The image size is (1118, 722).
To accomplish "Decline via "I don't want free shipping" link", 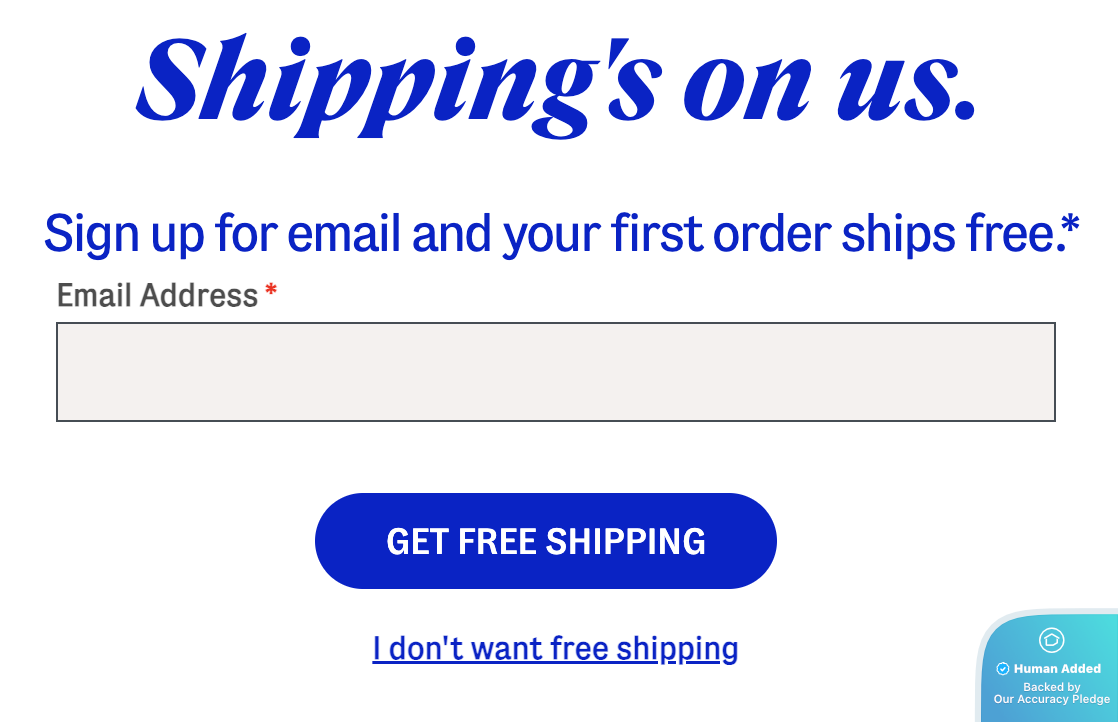I will (x=555, y=649).
